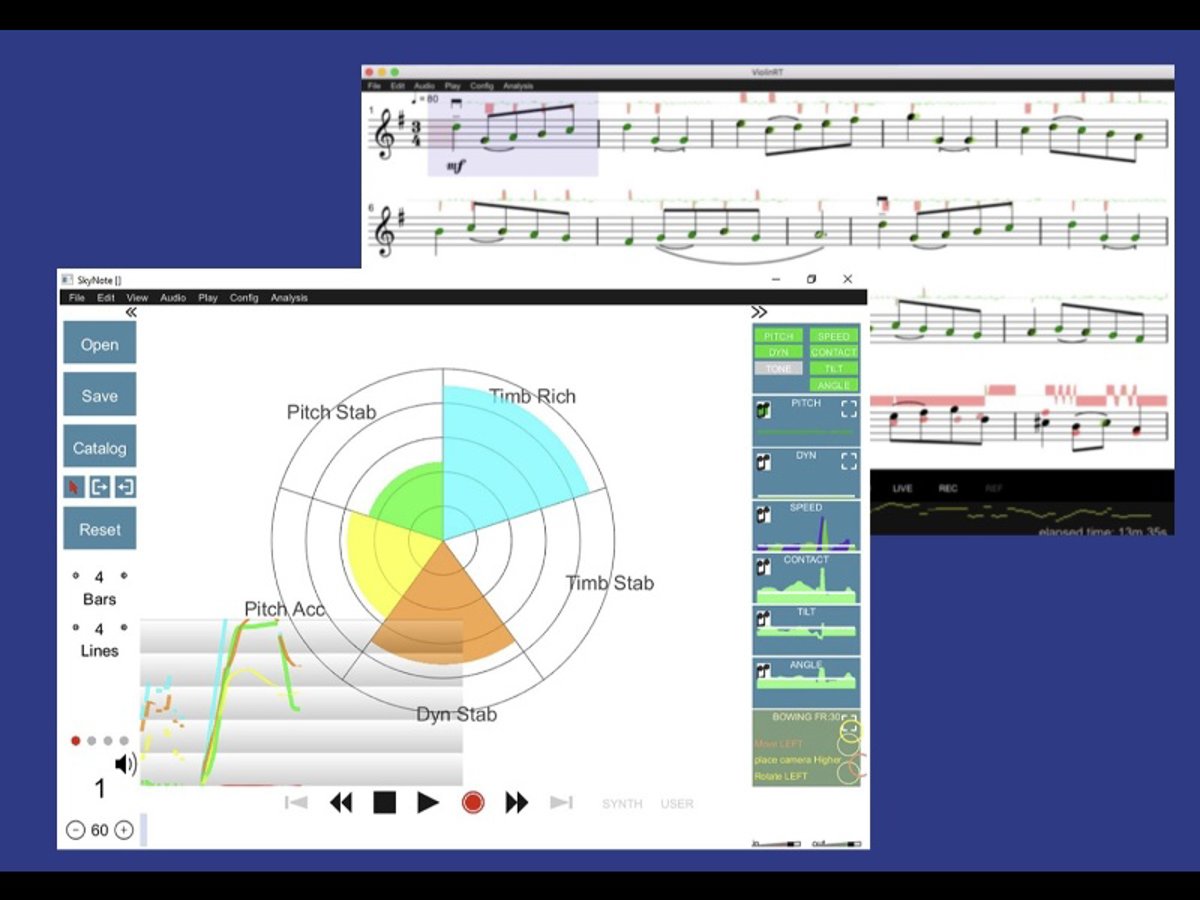Click the rewind double-arrow button

(341, 802)
